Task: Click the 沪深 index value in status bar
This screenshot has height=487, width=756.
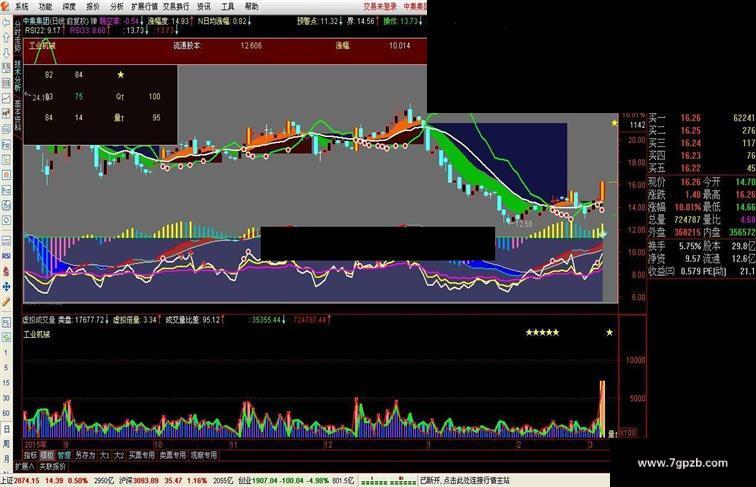Action: [x=146, y=480]
